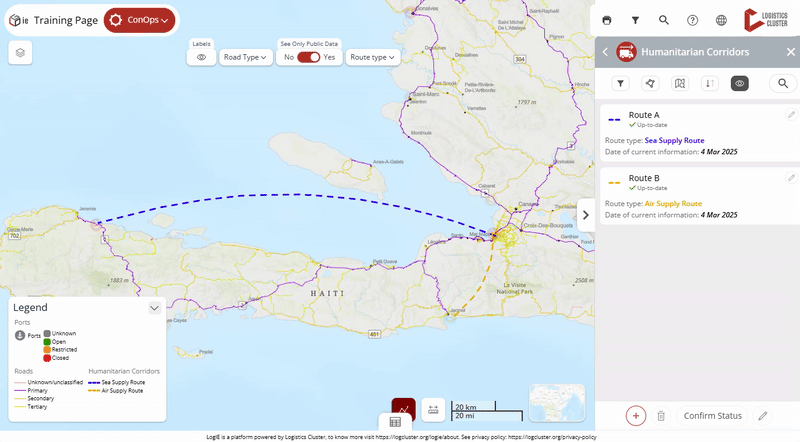The width and height of the screenshot is (800, 442).
Task: Select the polygon draw selection tool
Action: (x=650, y=84)
